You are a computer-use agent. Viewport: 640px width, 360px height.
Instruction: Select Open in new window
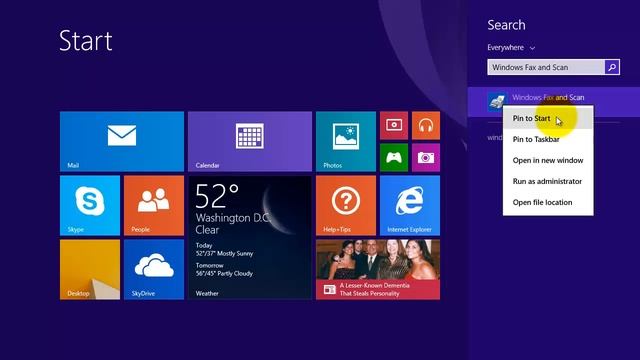548,160
